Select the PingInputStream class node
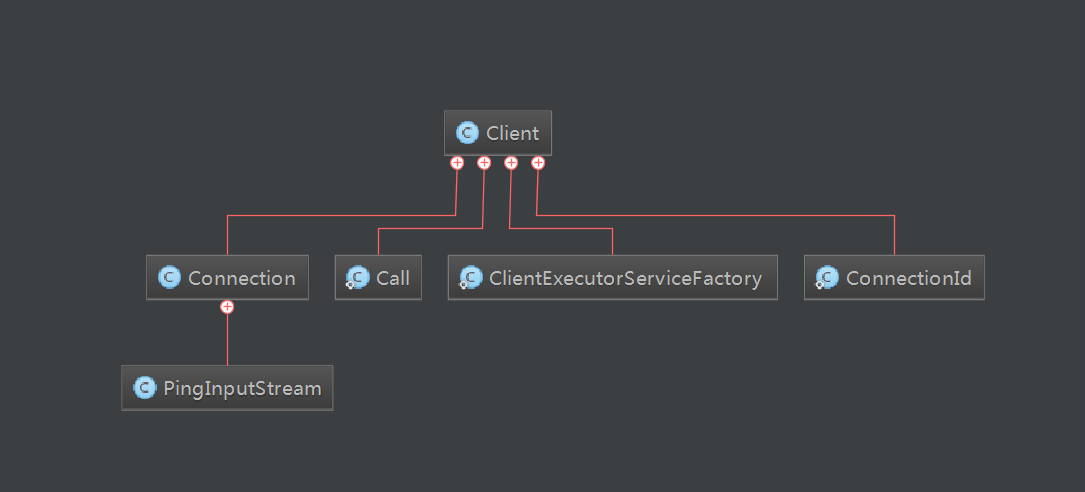Screen dimensions: 1085x492 227,388
